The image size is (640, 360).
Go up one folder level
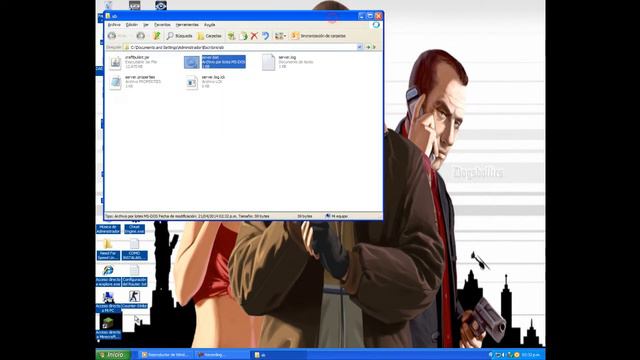coord(156,36)
